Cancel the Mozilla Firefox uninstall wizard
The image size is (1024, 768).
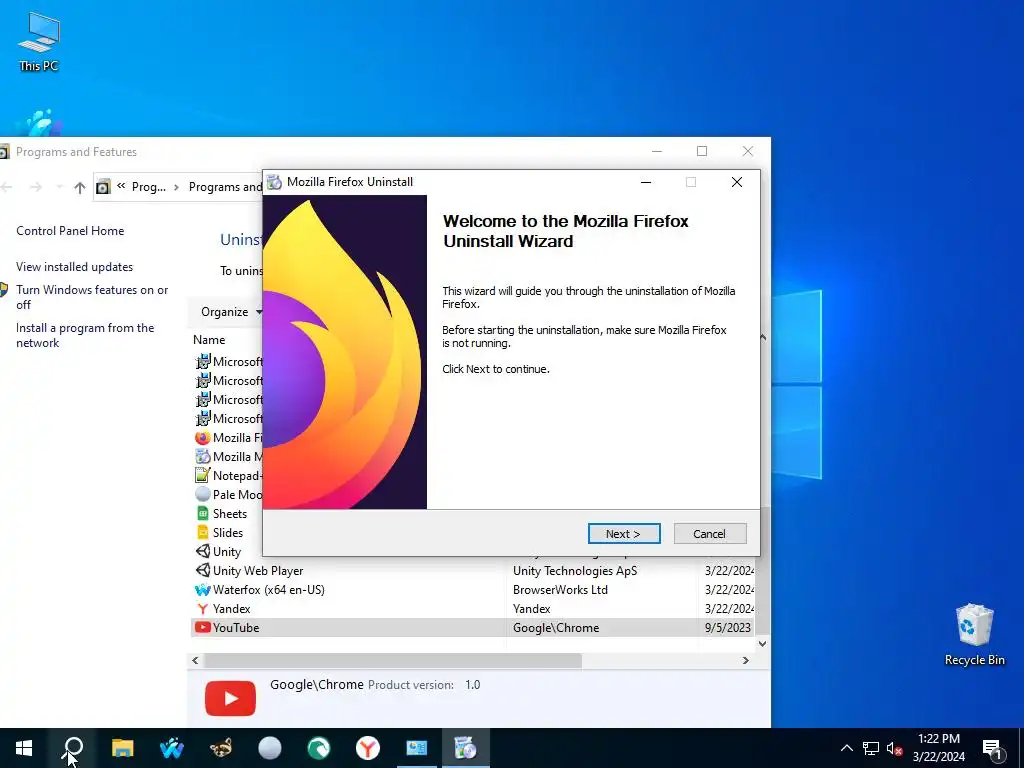(709, 534)
